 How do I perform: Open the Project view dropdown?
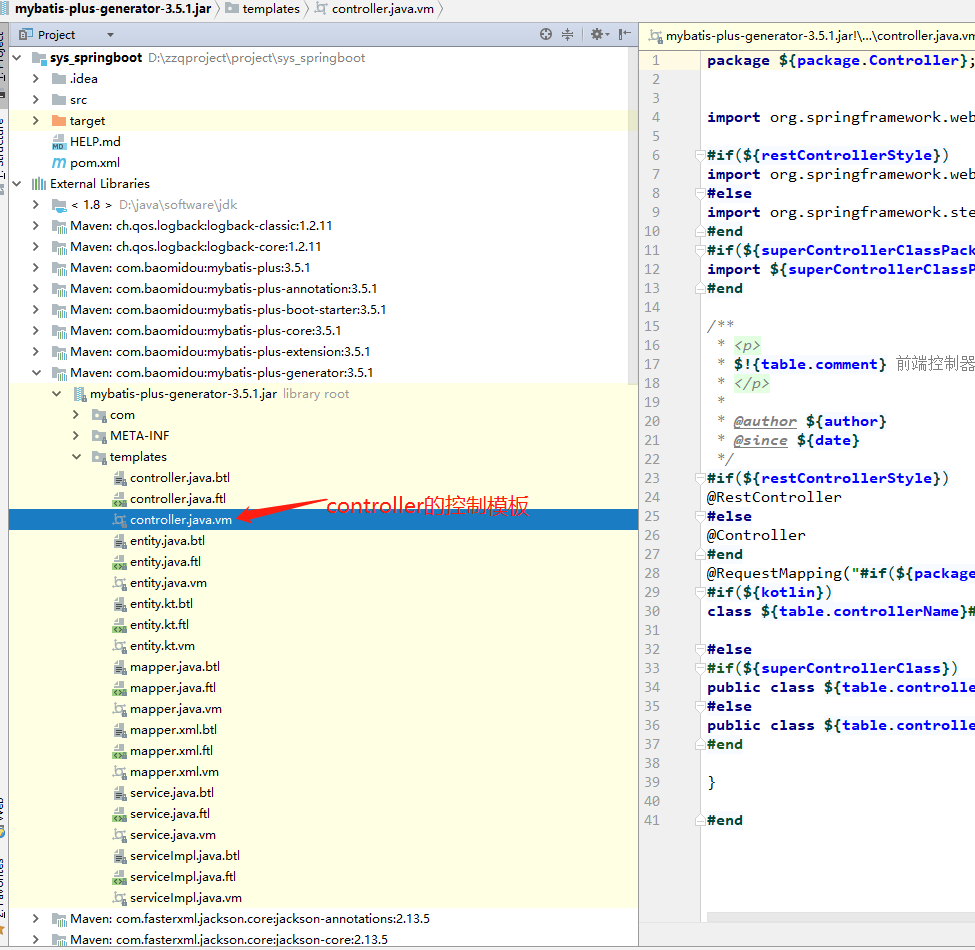point(110,35)
